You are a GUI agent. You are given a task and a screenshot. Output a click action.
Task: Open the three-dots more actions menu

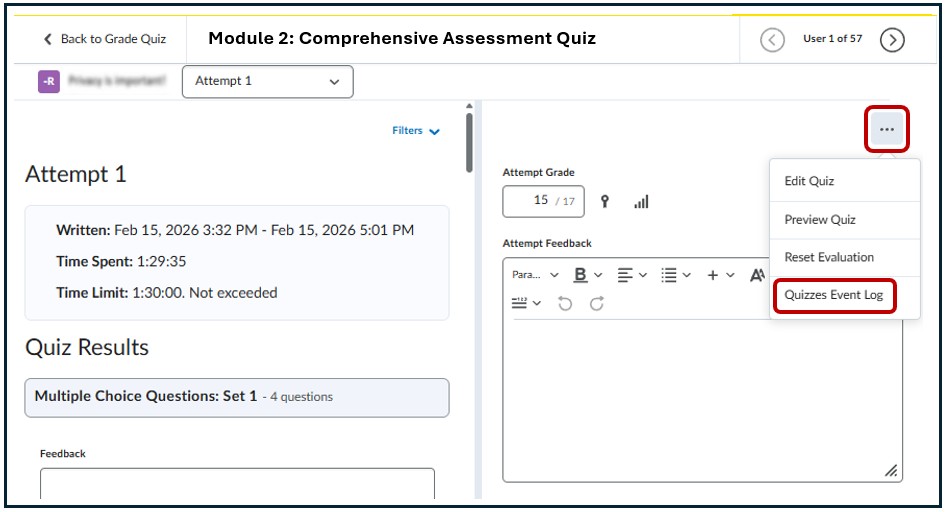tap(887, 130)
